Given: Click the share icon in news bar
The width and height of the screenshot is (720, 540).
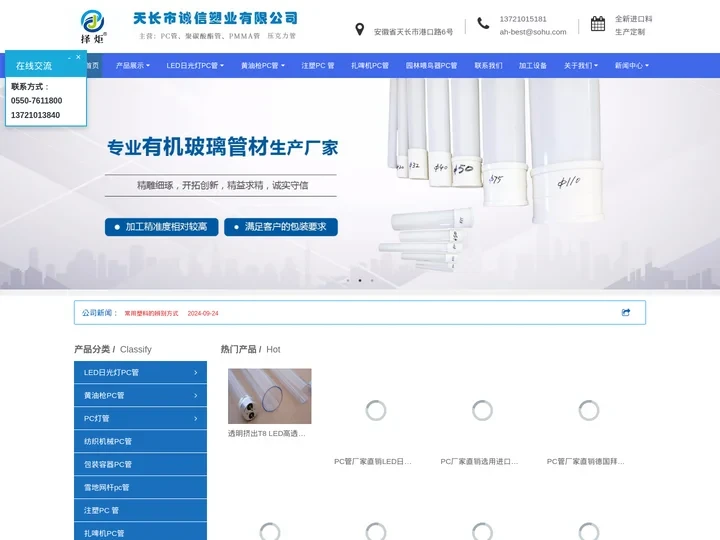Looking at the screenshot, I should click(x=626, y=312).
